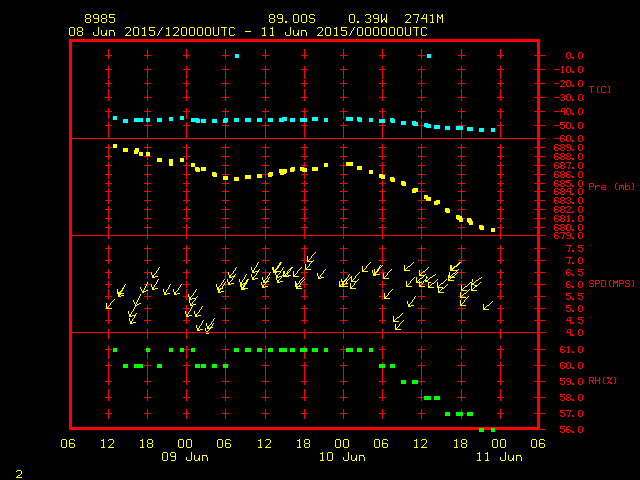Image resolution: width=640 pixels, height=480 pixels.
Task: Click the 5.5 wind speed tick value
Action: (x=574, y=297)
